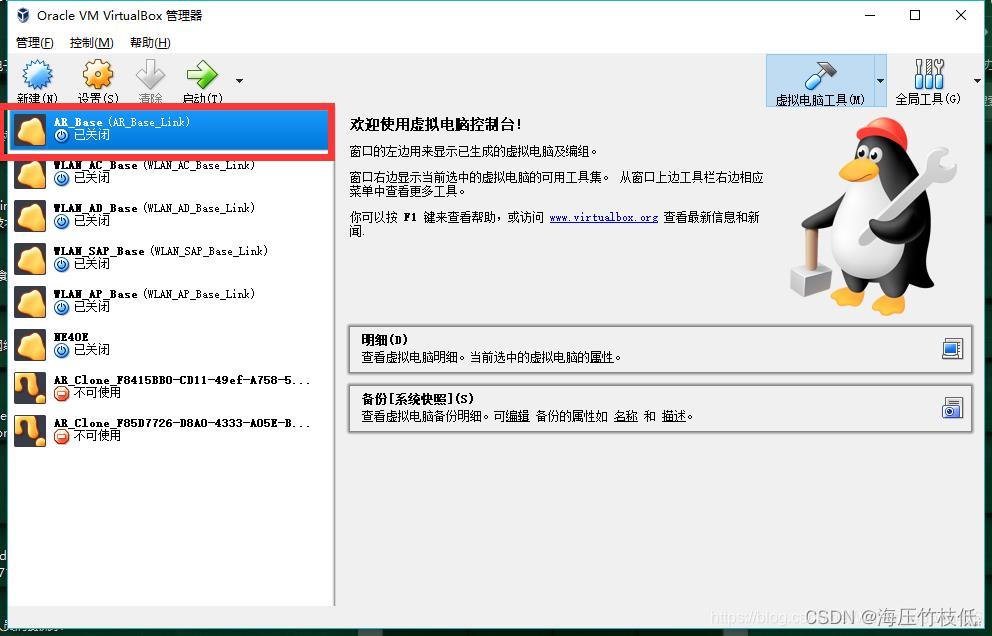992x636 pixels.
Task: Open the www.virtualbox.org link
Action: click(x=604, y=217)
